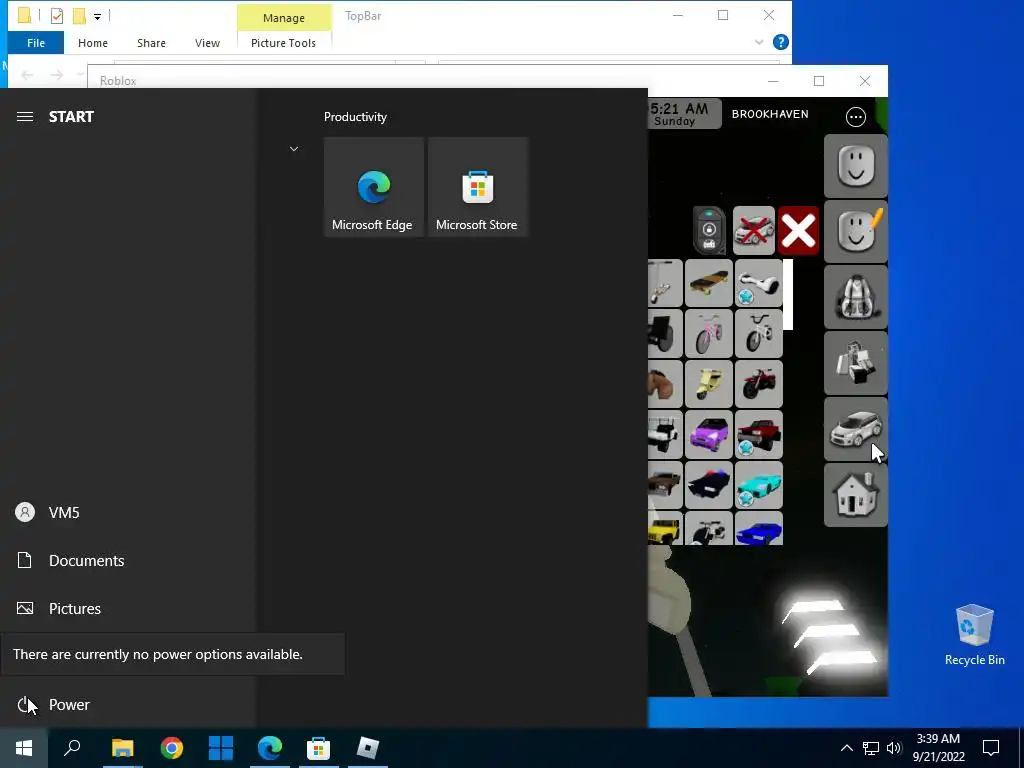Select the Manage contextual tab
This screenshot has width=1024, height=768.
point(283,18)
